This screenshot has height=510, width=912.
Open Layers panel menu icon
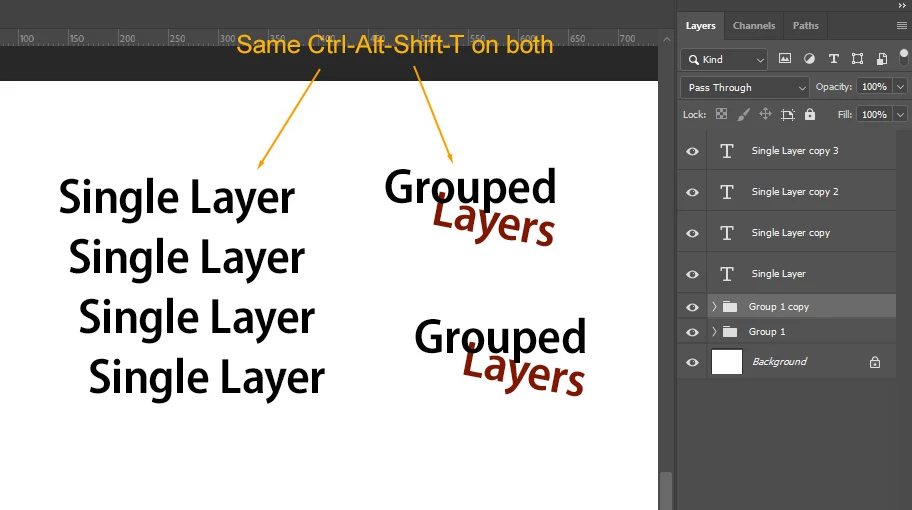pyautogui.click(x=902, y=26)
